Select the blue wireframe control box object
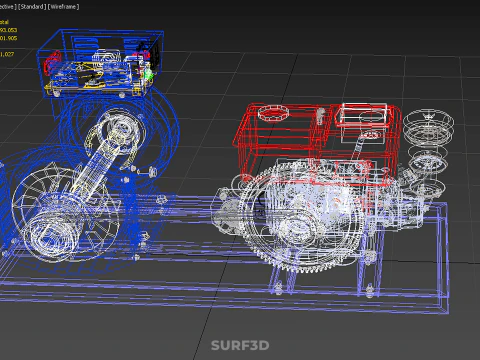The height and width of the screenshot is (360, 480). [x=100, y=63]
